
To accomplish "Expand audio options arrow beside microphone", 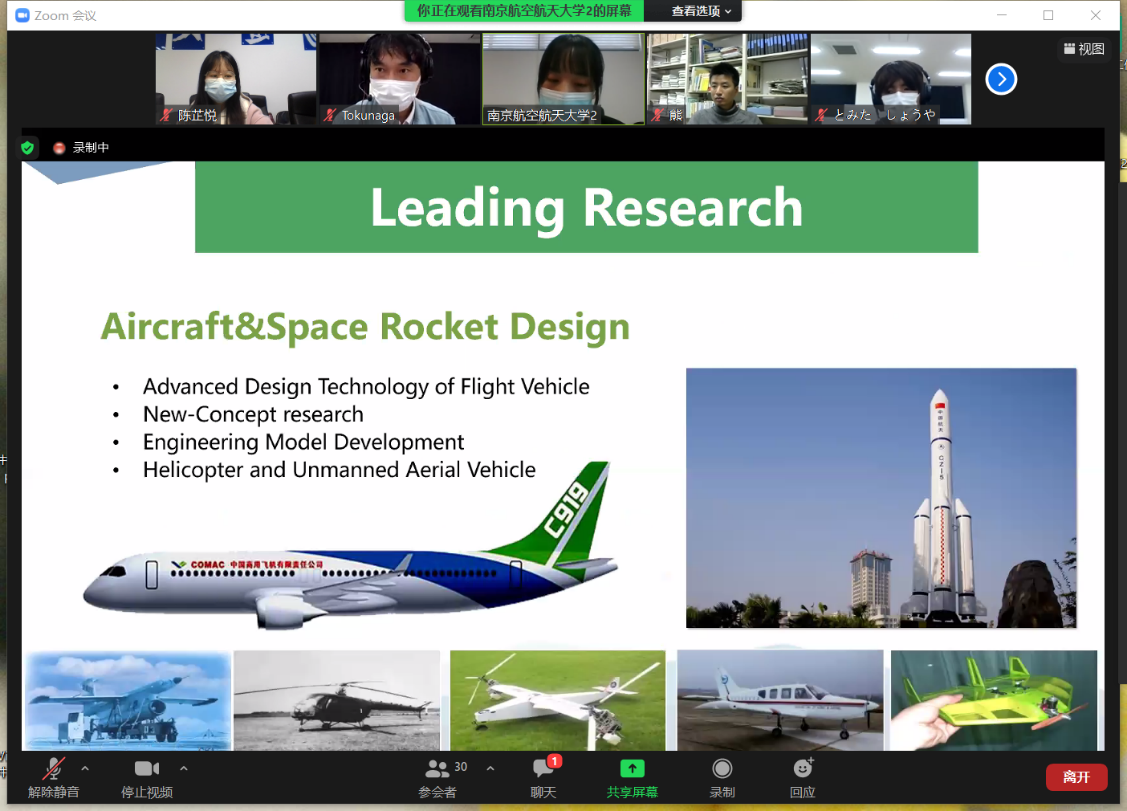I will click(x=85, y=768).
